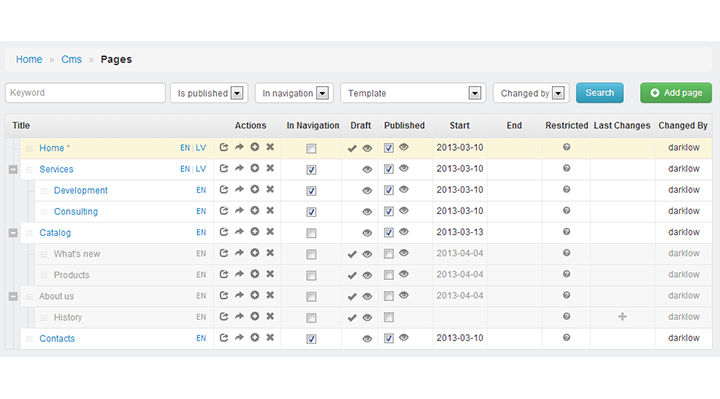
Task: Check Published checkbox for What's new
Action: 389,253
